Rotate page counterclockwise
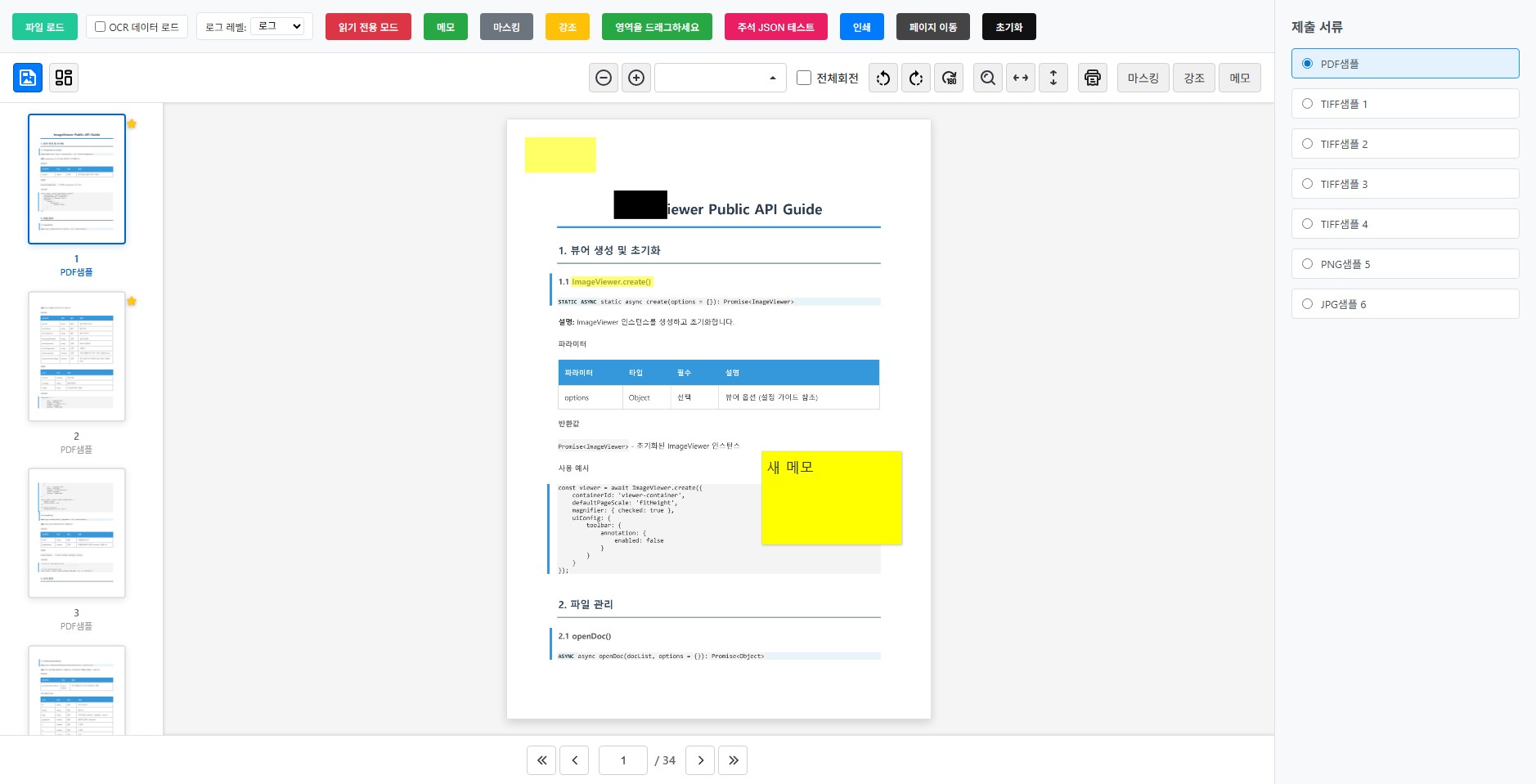The width and height of the screenshot is (1536, 784). (883, 78)
